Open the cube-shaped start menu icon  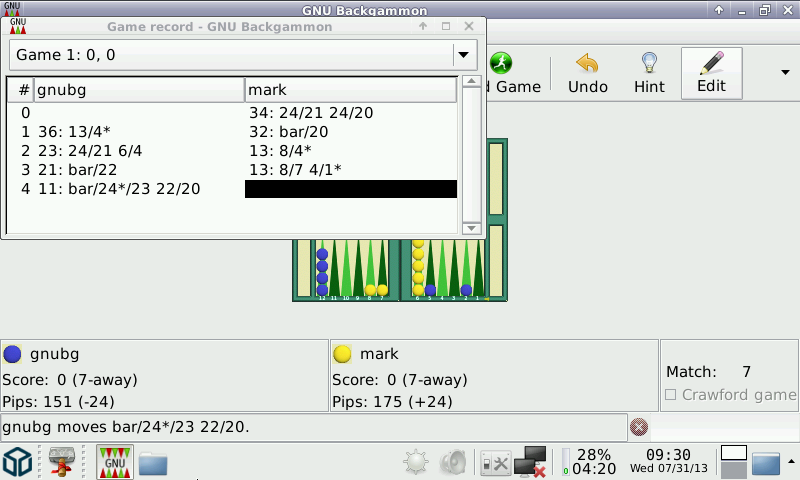coord(18,462)
